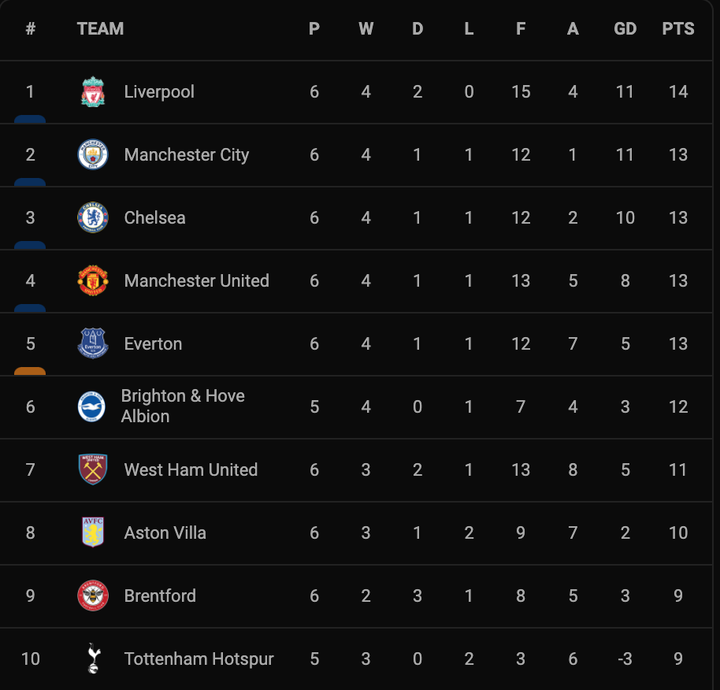Click the Brentford club crest
This screenshot has width=720, height=690.
(93, 596)
